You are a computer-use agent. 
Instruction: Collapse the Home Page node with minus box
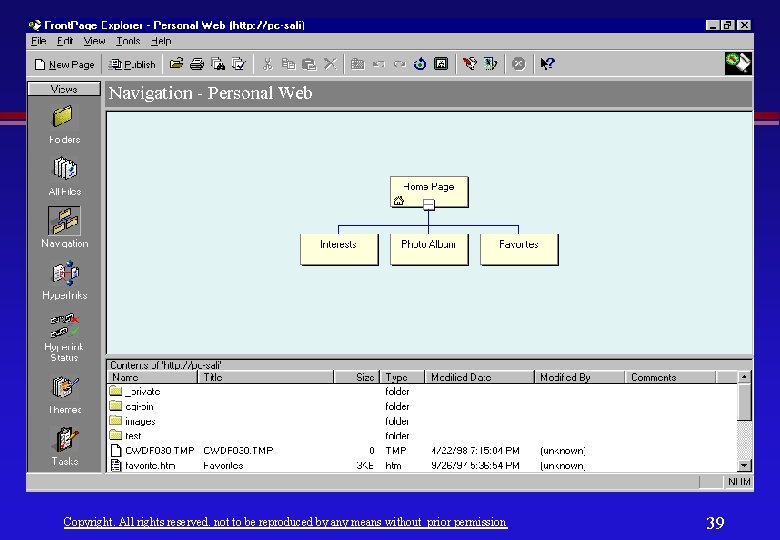point(428,204)
